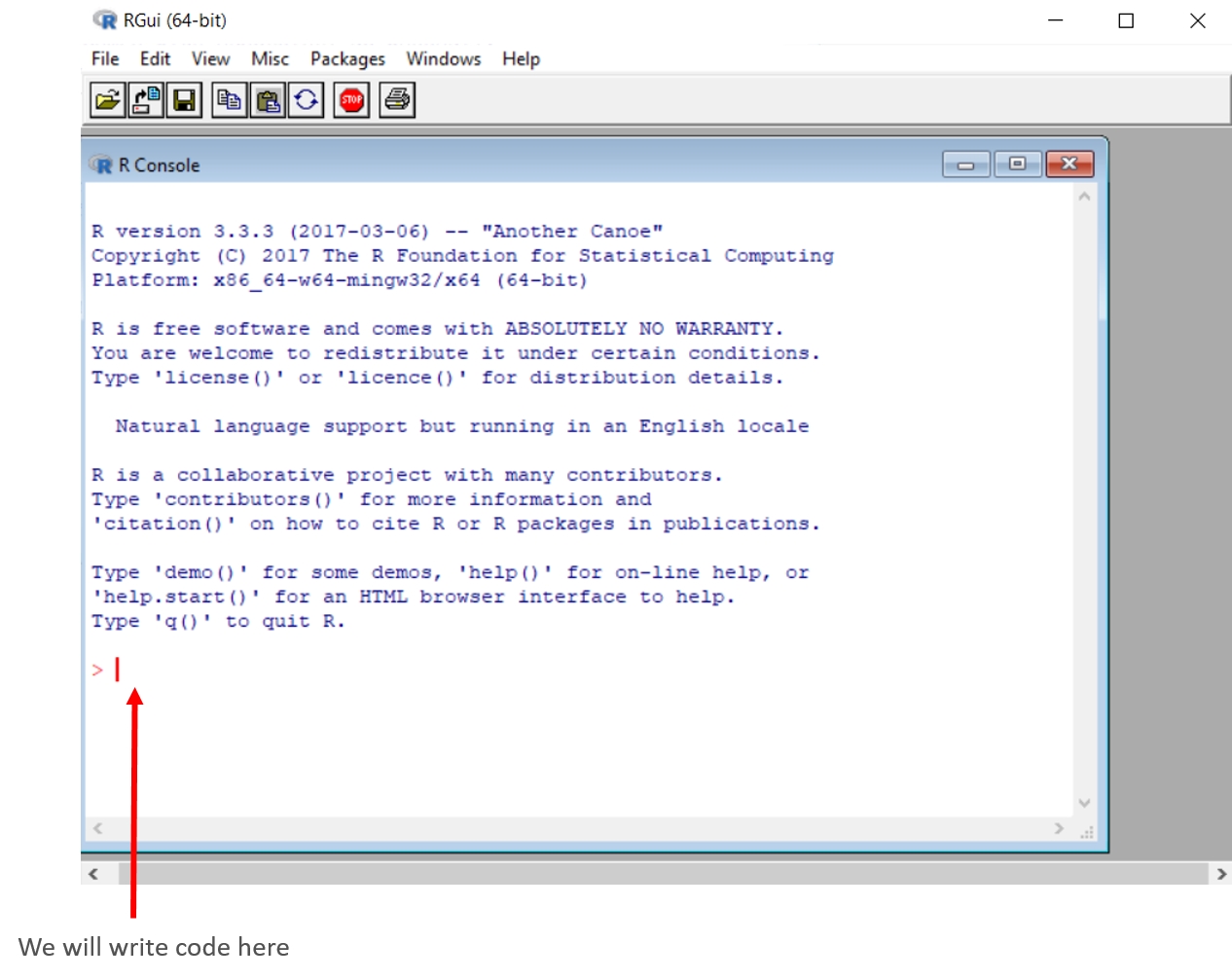Click the 'ABSOLUTELY NO WARRANTY' line

click(x=438, y=329)
